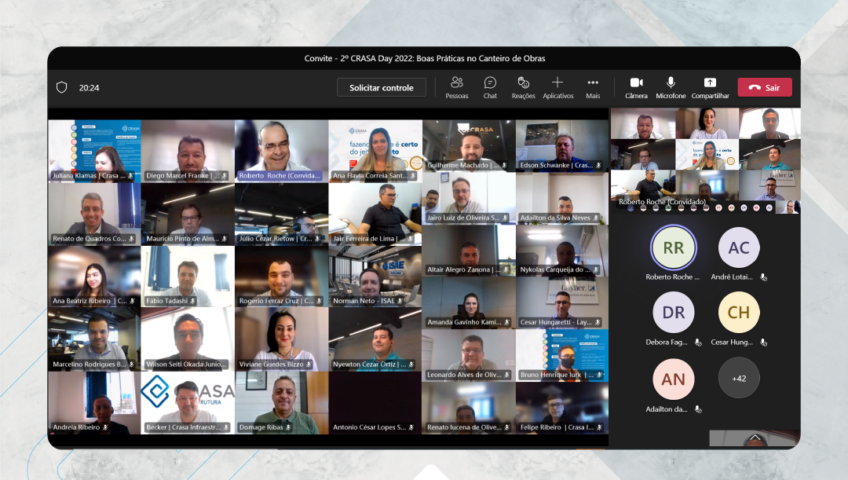Select Wilson Seiti Okada Junior video tile
The image size is (848, 480).
(188, 339)
